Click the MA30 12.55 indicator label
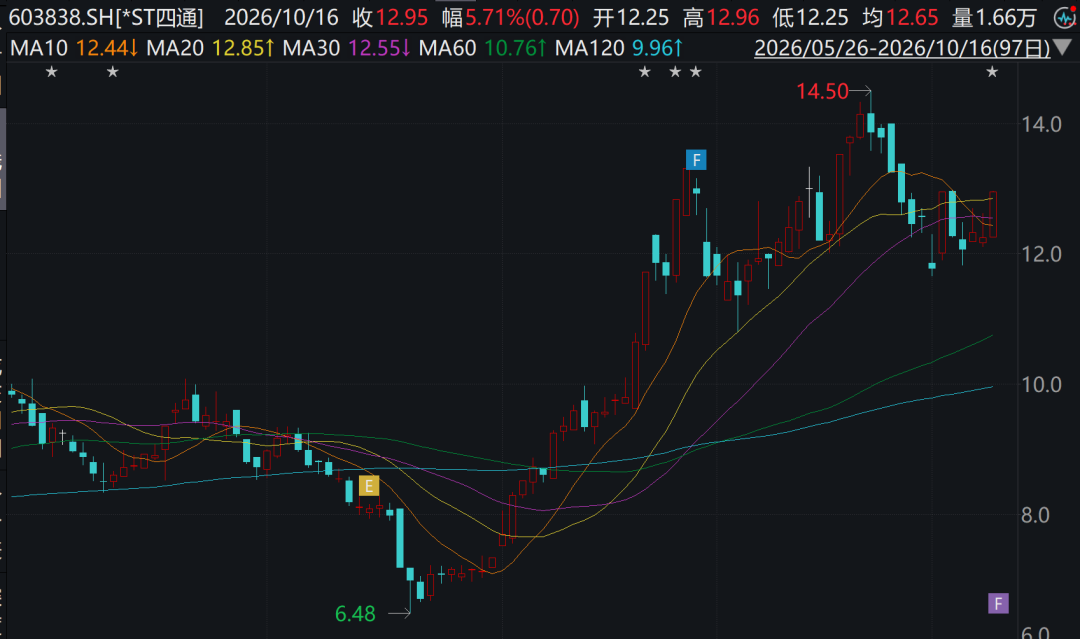Screen dimensions: 1080x639 [346, 48]
